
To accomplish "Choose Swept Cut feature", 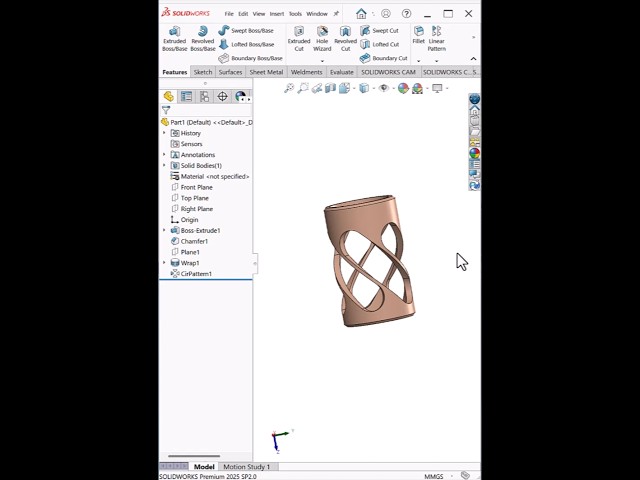I will [x=379, y=31].
